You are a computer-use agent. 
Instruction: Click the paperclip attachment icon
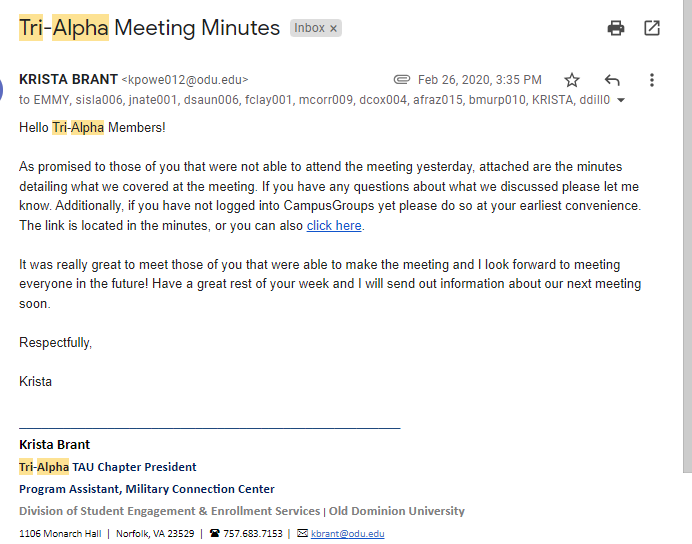tap(402, 80)
